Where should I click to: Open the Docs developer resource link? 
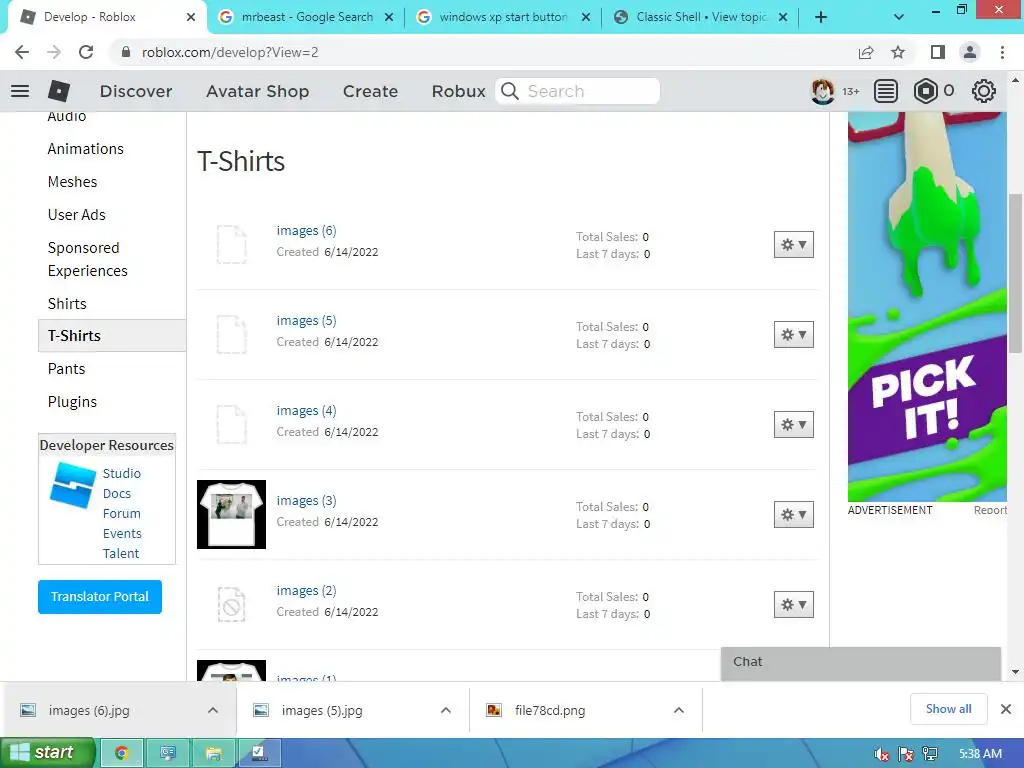[x=116, y=494]
